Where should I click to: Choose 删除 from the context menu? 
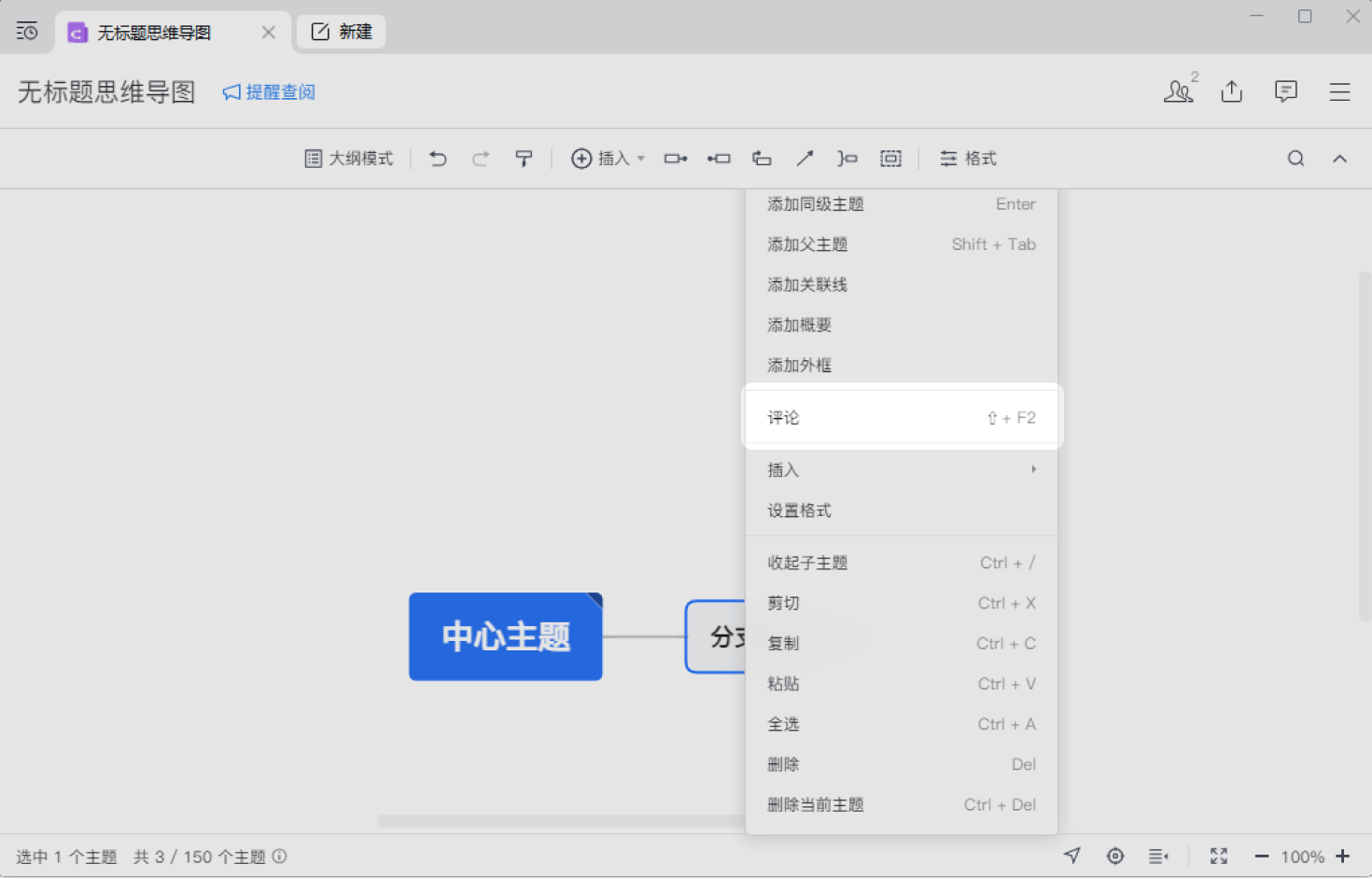click(902, 764)
